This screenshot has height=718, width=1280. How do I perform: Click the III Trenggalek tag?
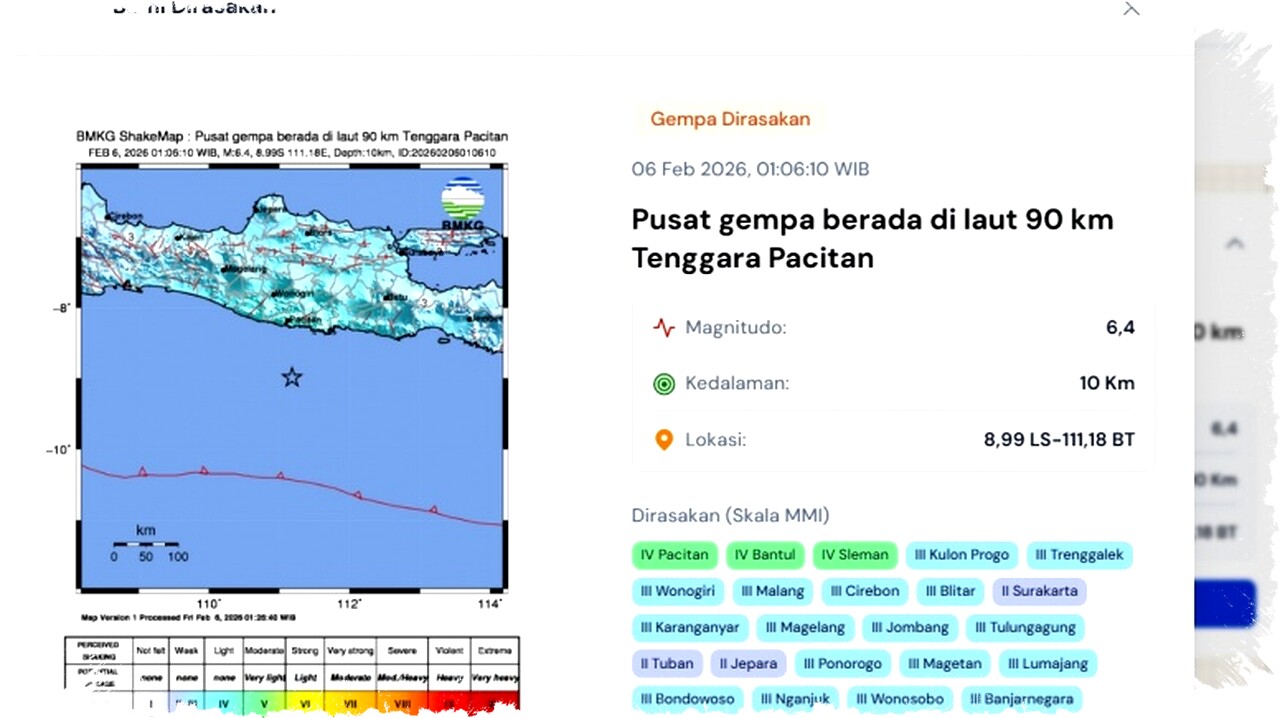(x=1079, y=555)
